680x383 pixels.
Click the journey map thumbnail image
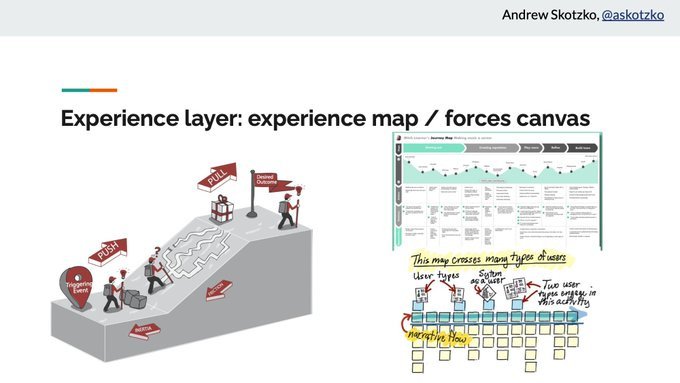click(497, 191)
